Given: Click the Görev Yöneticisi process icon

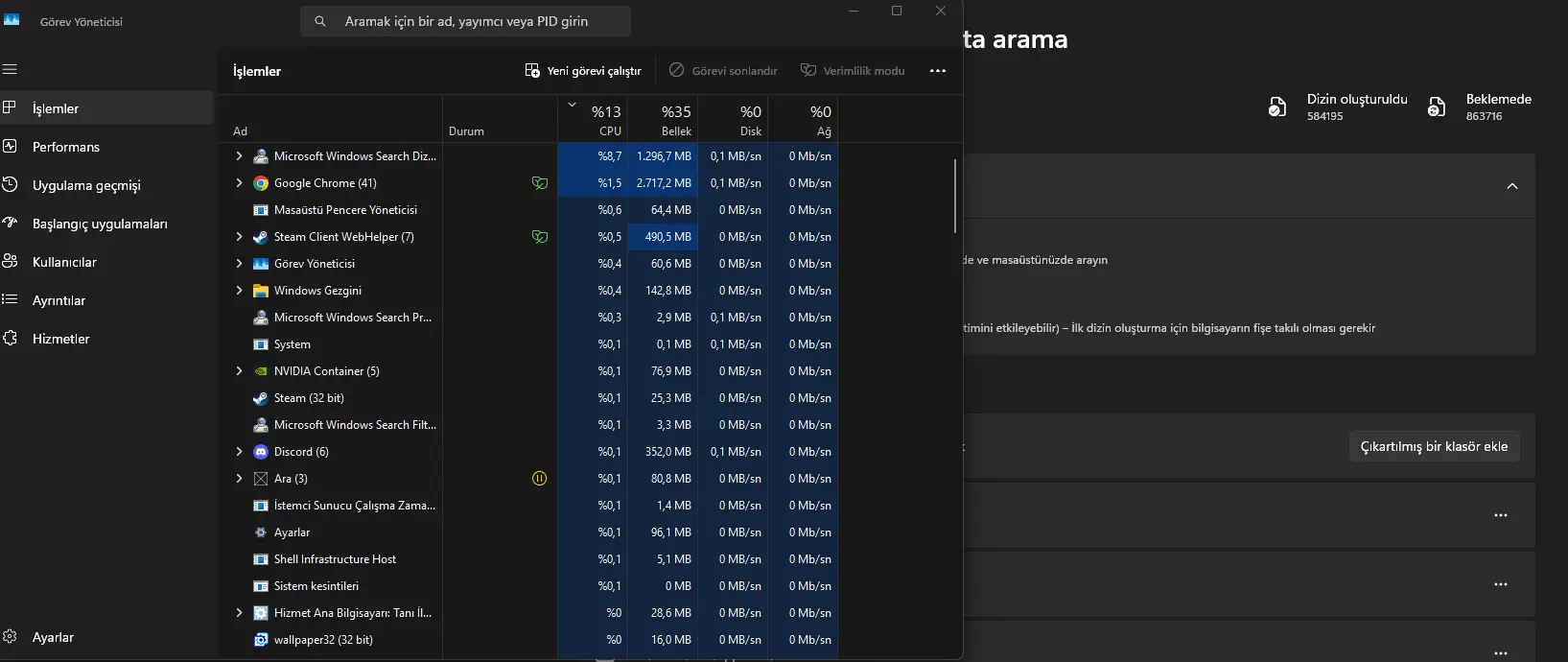Looking at the screenshot, I should pos(261,264).
